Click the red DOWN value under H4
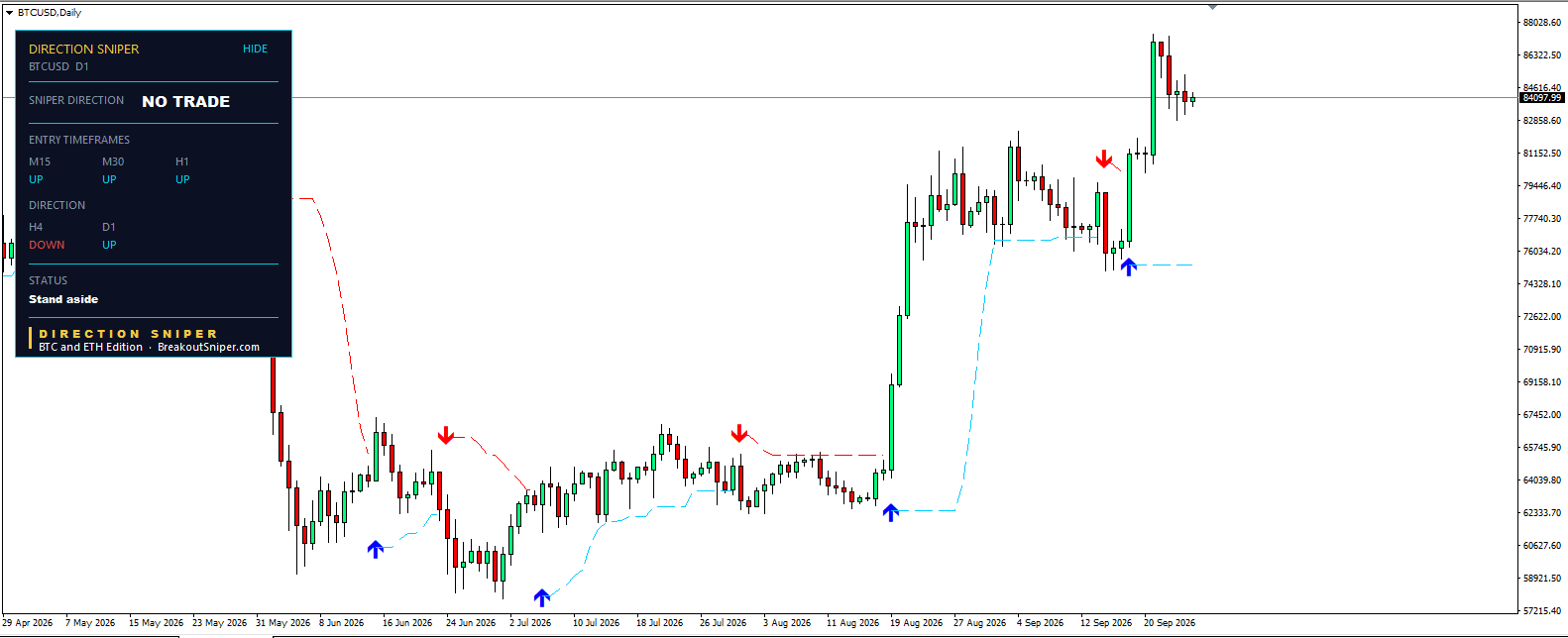This screenshot has width=1568, height=638. coord(47,245)
